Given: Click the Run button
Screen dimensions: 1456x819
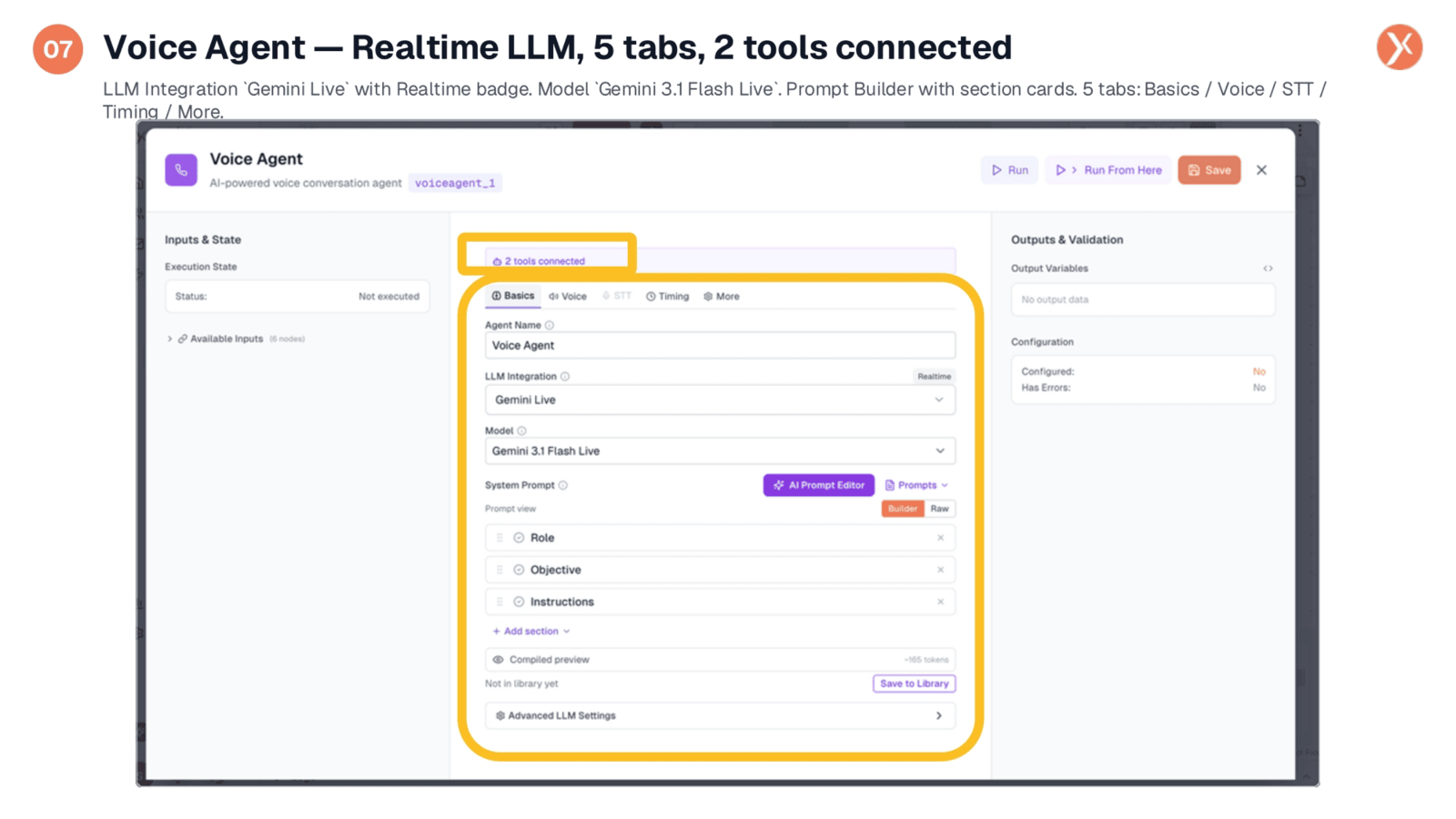Looking at the screenshot, I should coord(1009,170).
